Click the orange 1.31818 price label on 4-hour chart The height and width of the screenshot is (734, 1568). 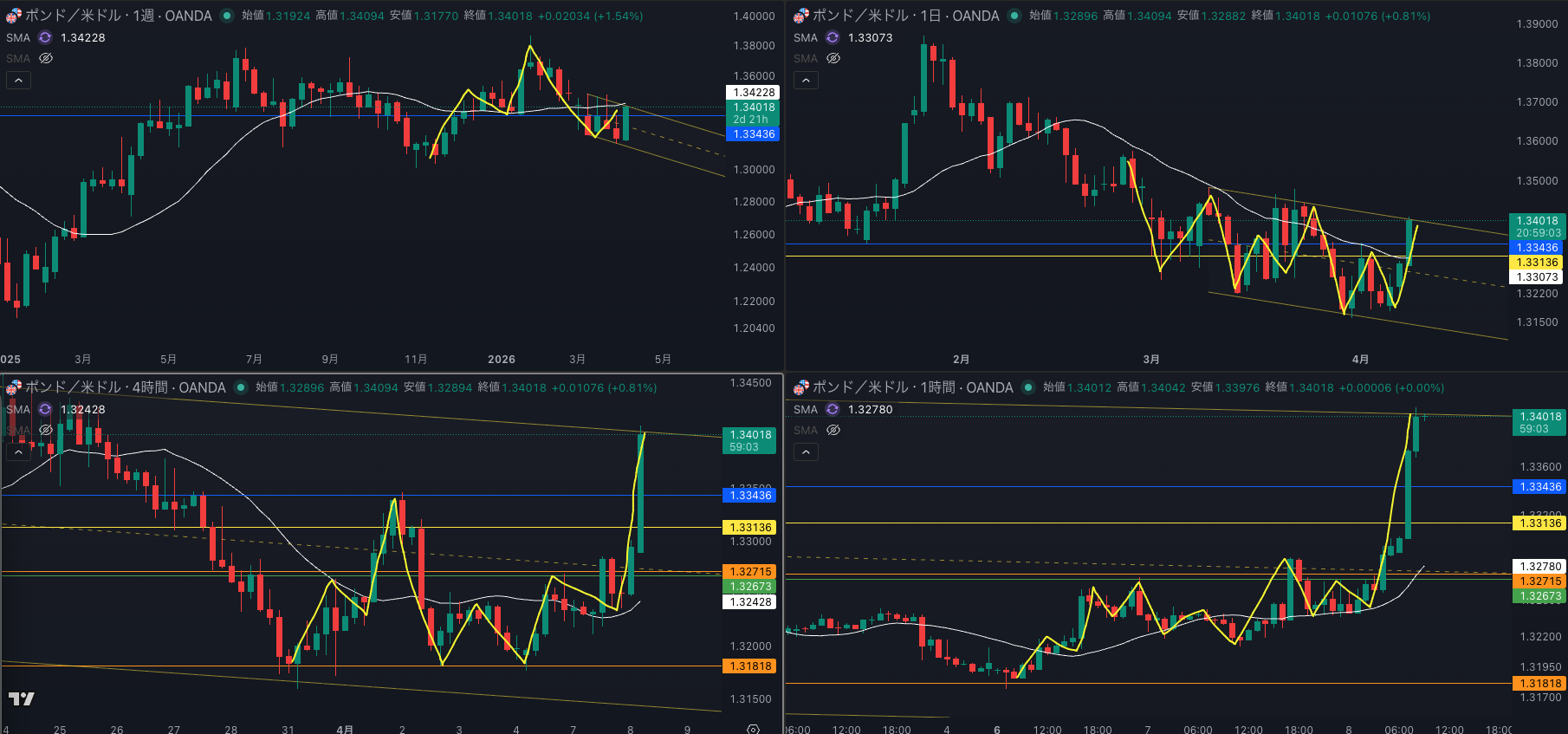[750, 666]
